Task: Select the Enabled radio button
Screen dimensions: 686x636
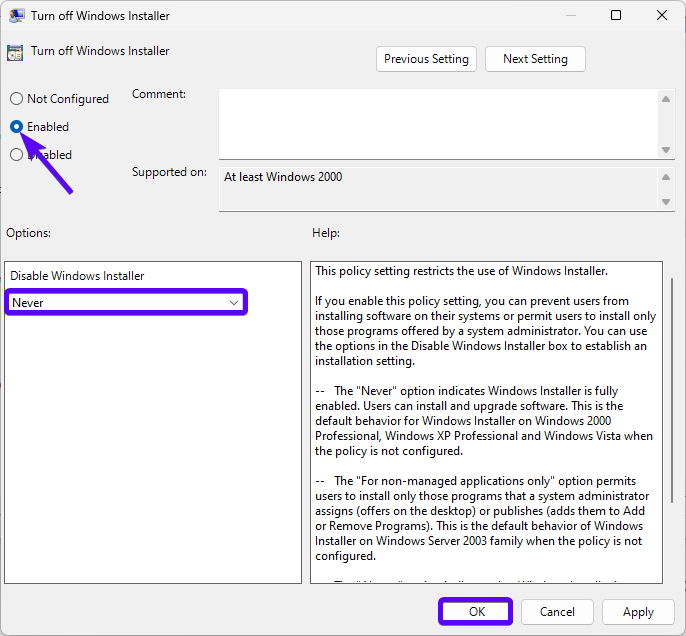Action: (16, 126)
